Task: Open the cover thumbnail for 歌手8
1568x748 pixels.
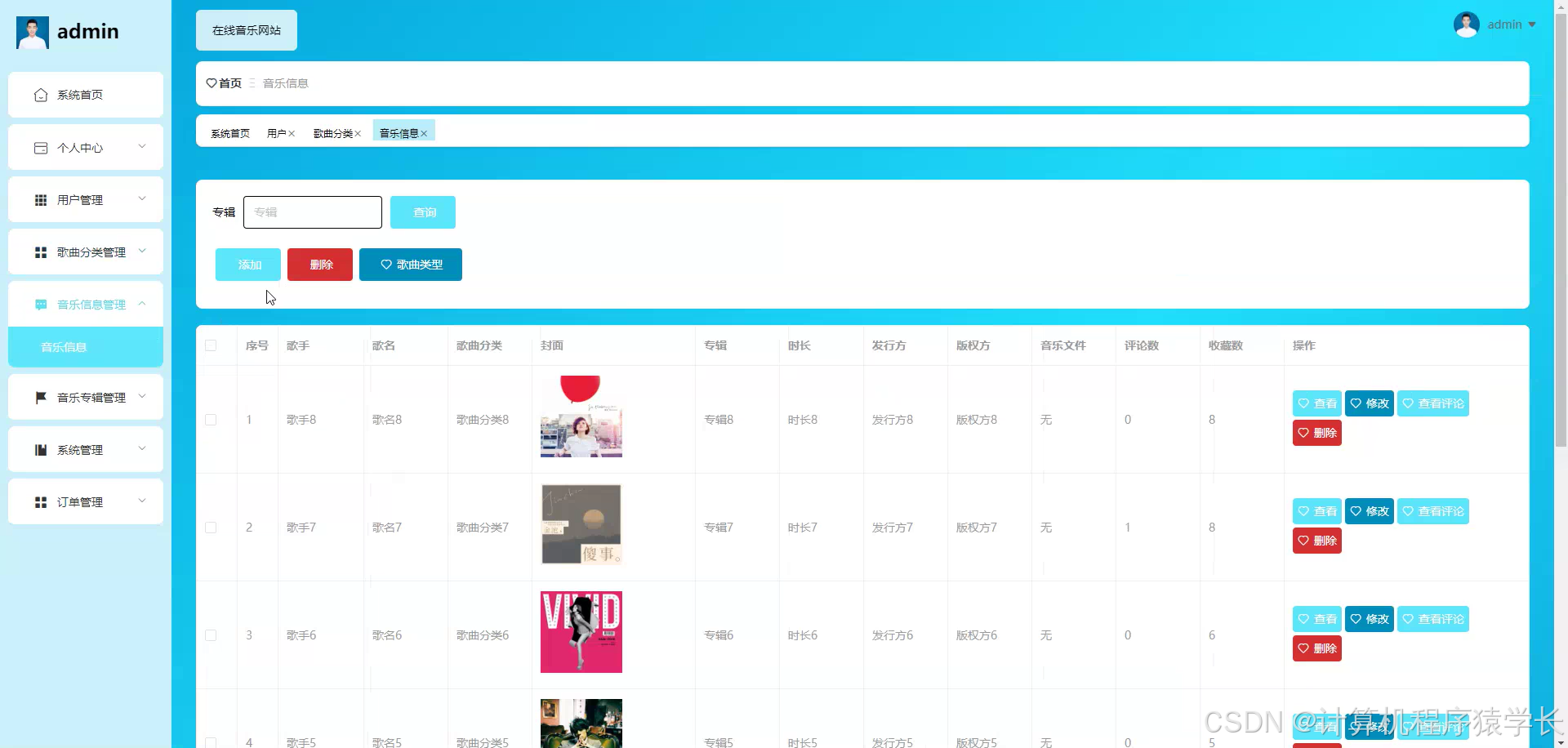Action: 581,416
